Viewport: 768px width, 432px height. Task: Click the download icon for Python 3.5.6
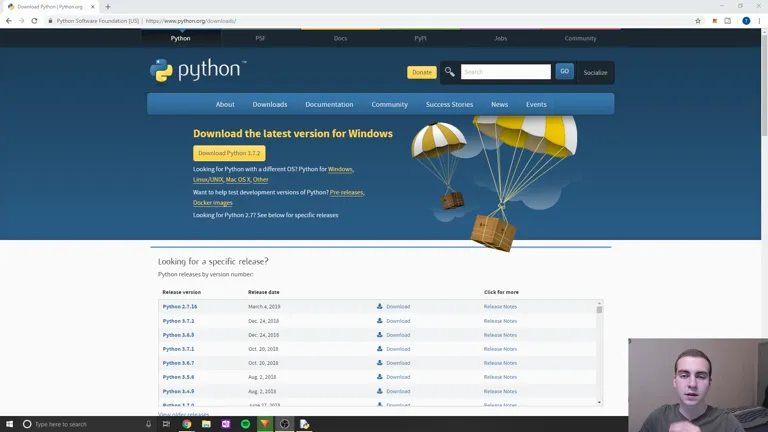click(380, 377)
